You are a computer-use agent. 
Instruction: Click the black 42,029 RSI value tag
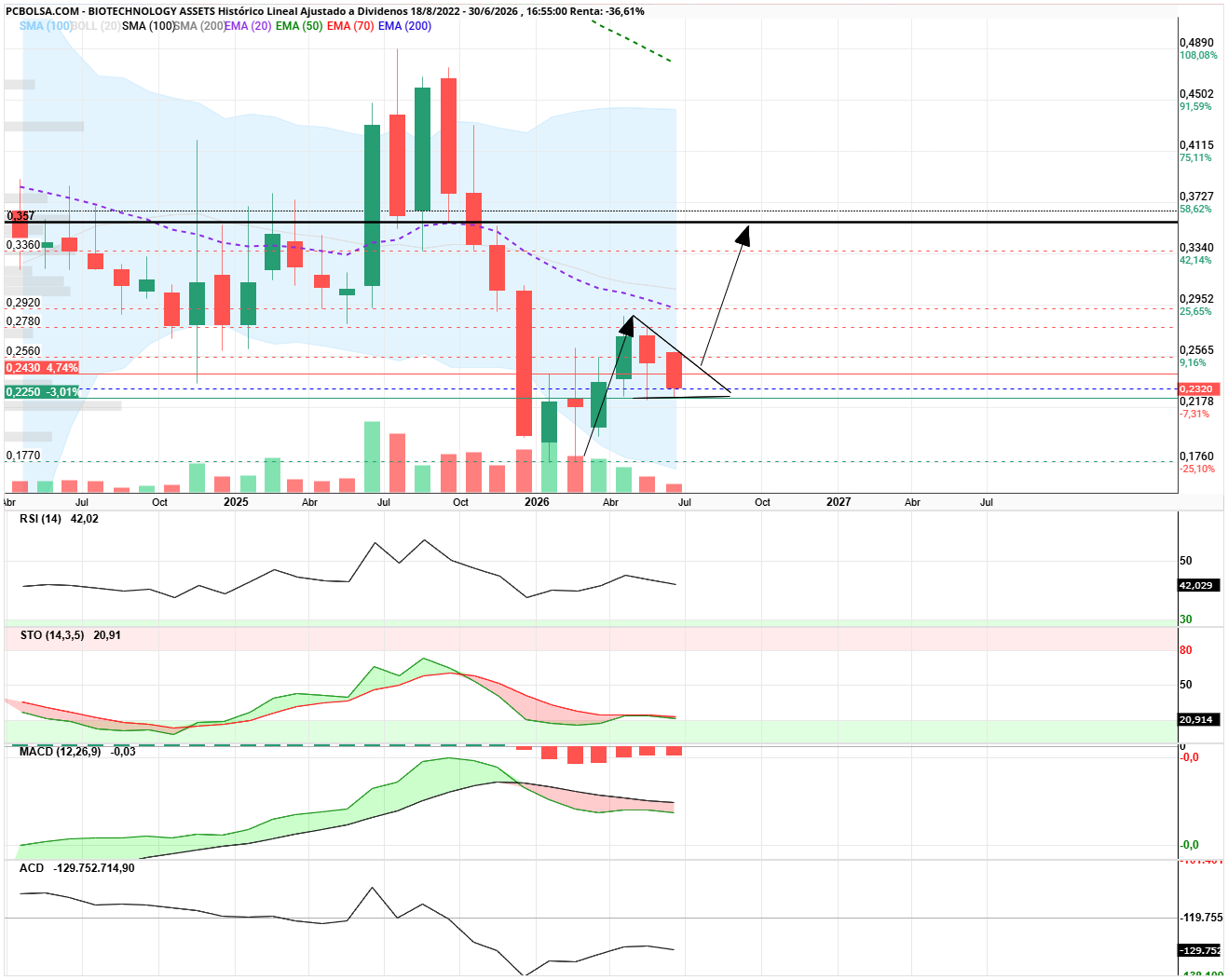(x=1197, y=585)
